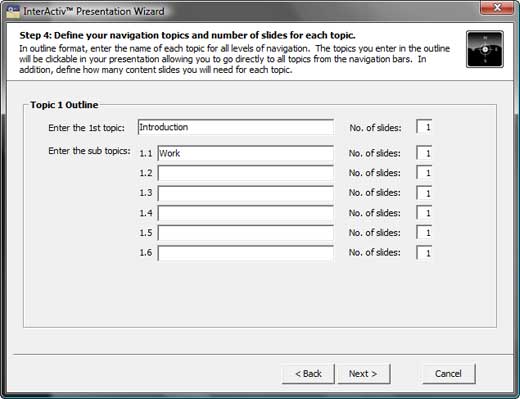
Task: Click the wizard's app icon in title bar
Action: 13,11
